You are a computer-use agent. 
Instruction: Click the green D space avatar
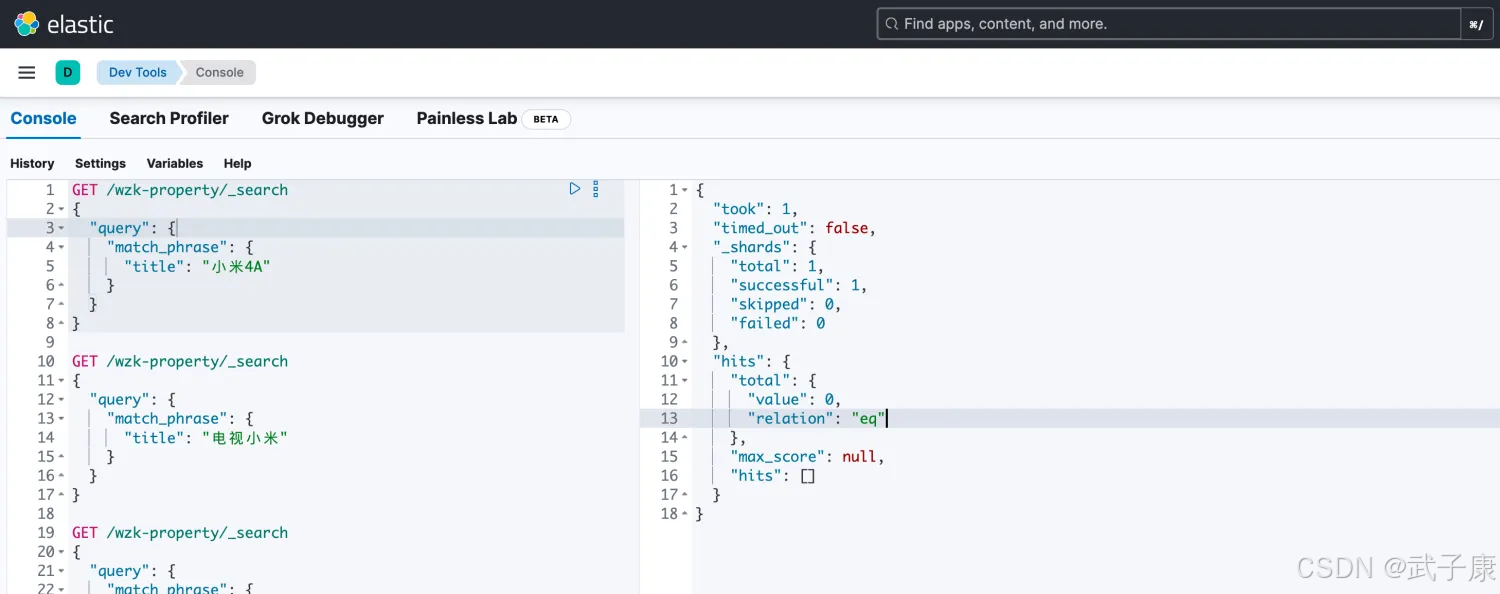coord(68,72)
